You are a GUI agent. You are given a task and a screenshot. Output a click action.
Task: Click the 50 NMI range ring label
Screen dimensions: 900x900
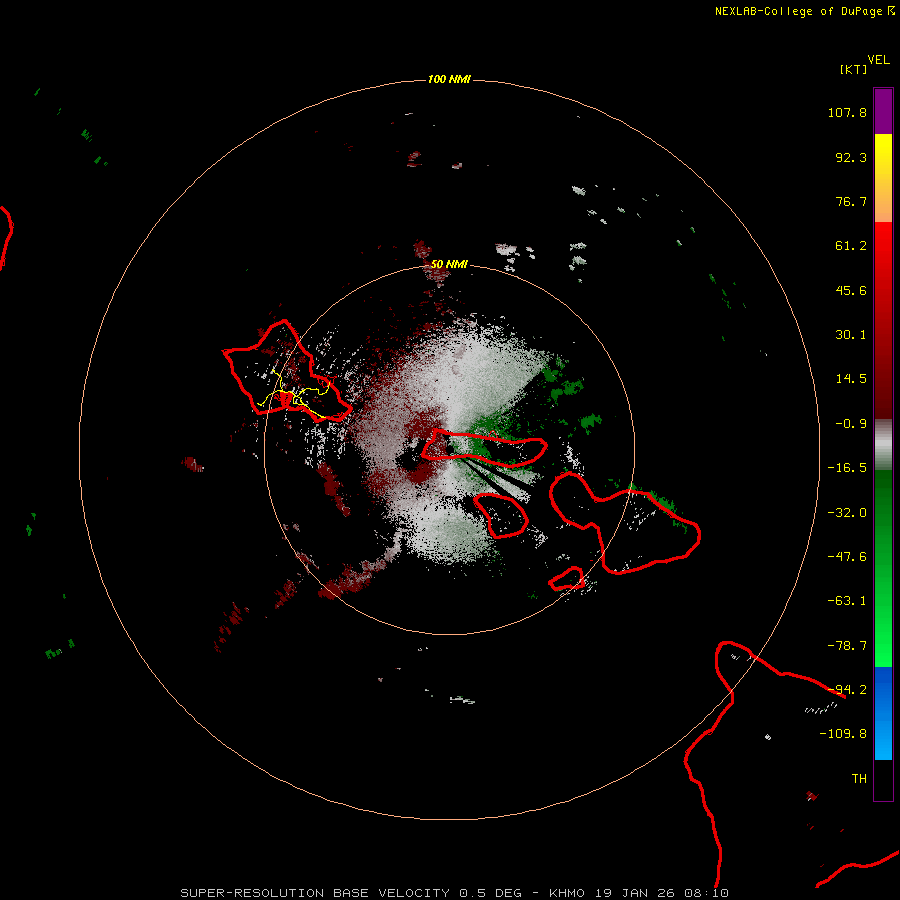[449, 264]
